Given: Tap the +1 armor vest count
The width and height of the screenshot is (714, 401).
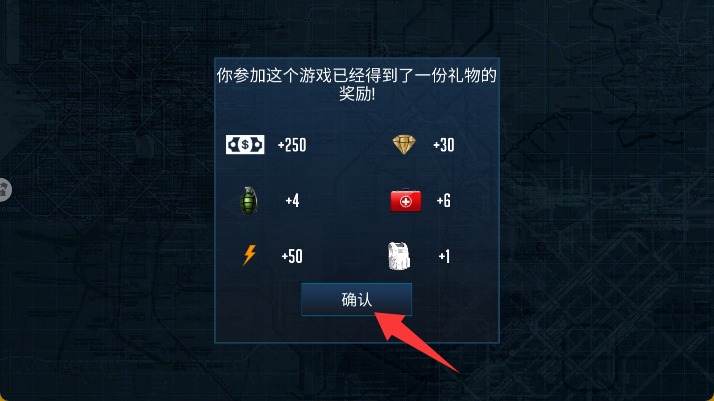Looking at the screenshot, I should click(x=444, y=256).
